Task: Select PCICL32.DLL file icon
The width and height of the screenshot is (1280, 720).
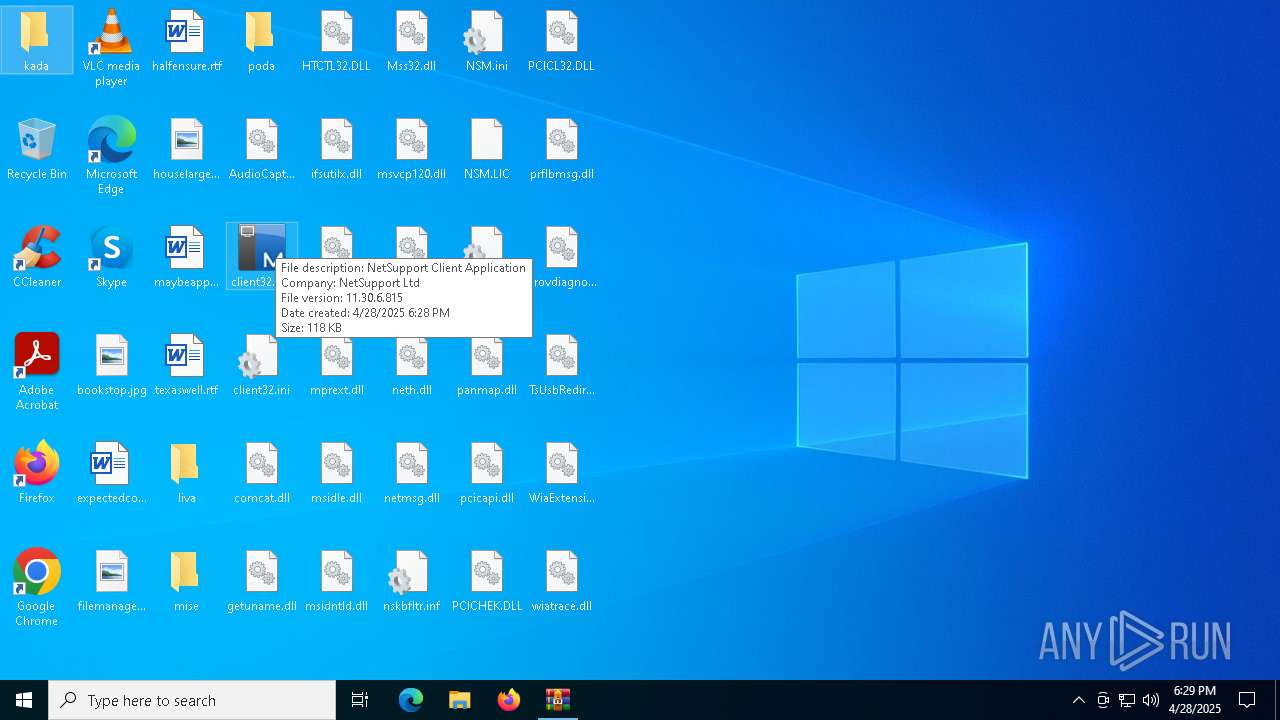Action: (x=561, y=40)
